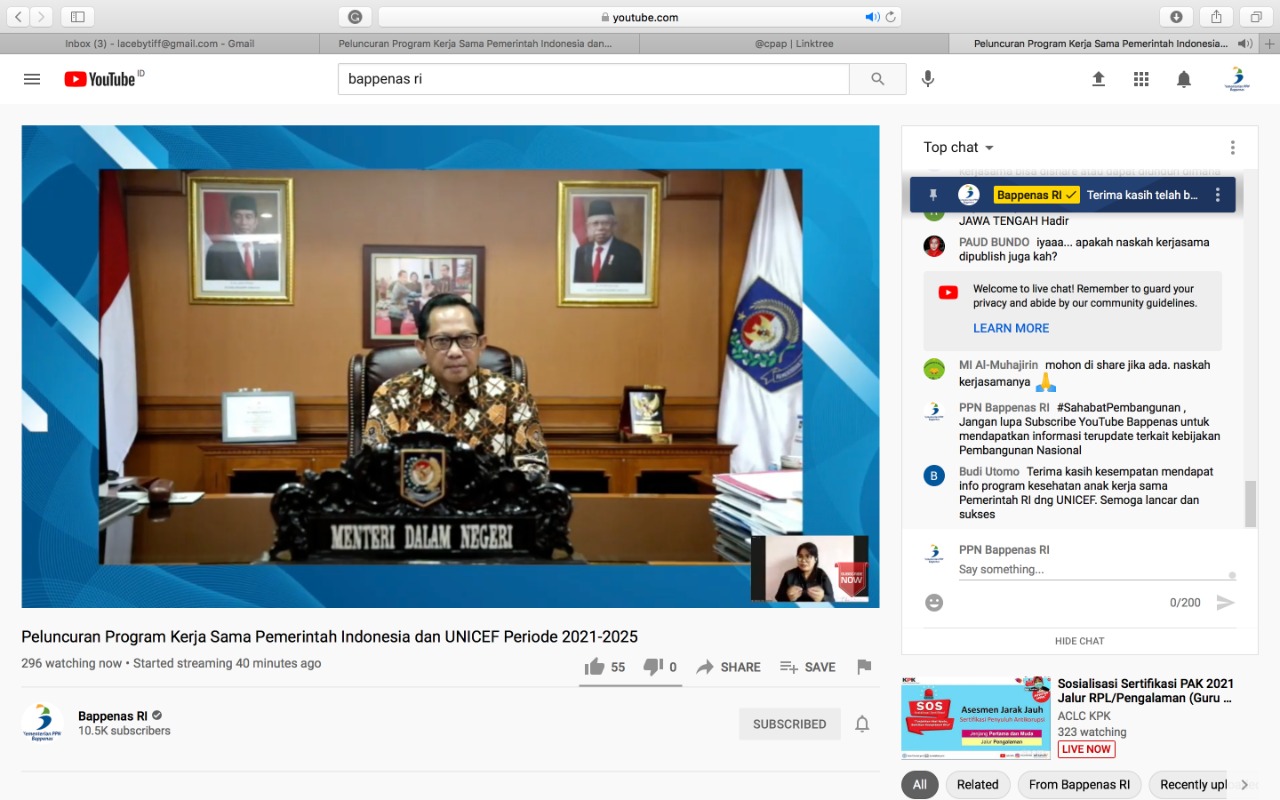The width and height of the screenshot is (1280, 800).
Task: Open Safari share menu
Action: [x=1216, y=16]
